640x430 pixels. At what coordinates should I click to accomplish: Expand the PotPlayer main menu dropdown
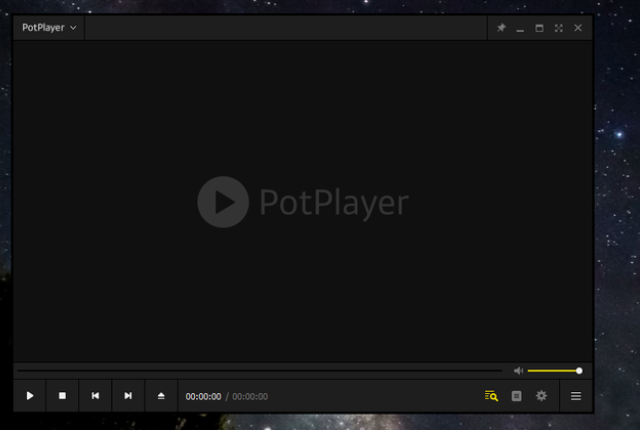click(x=49, y=28)
